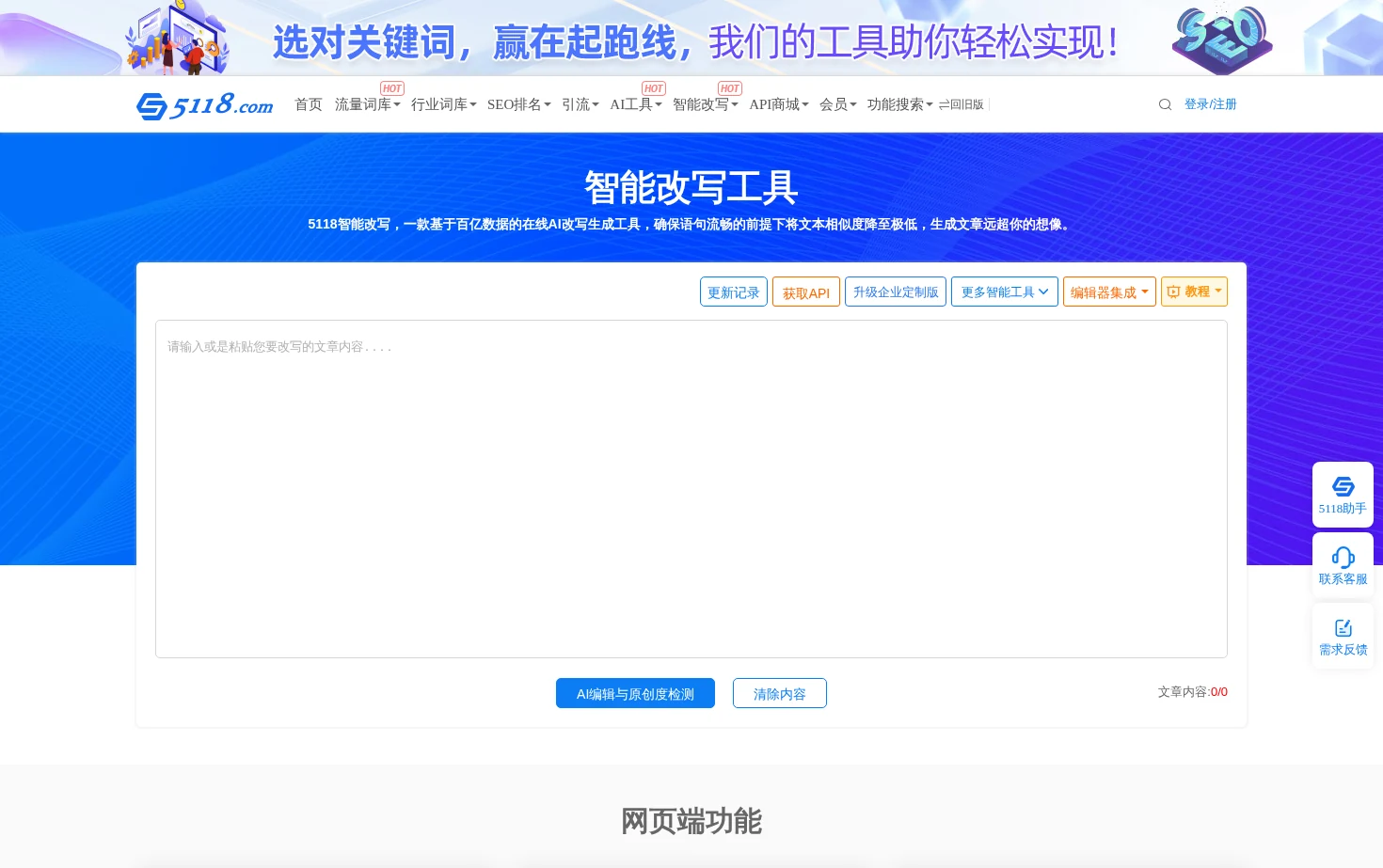Viewport: 1383px width, 868px height.
Task: Open the 会员 dropdown
Action: click(838, 104)
